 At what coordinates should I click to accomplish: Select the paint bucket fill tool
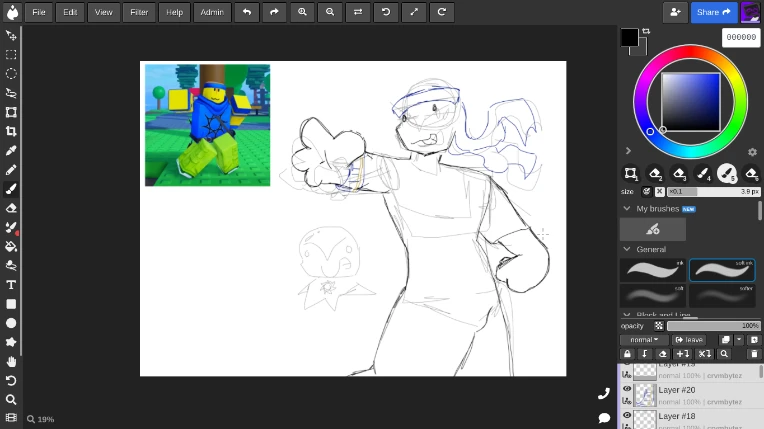(11, 246)
